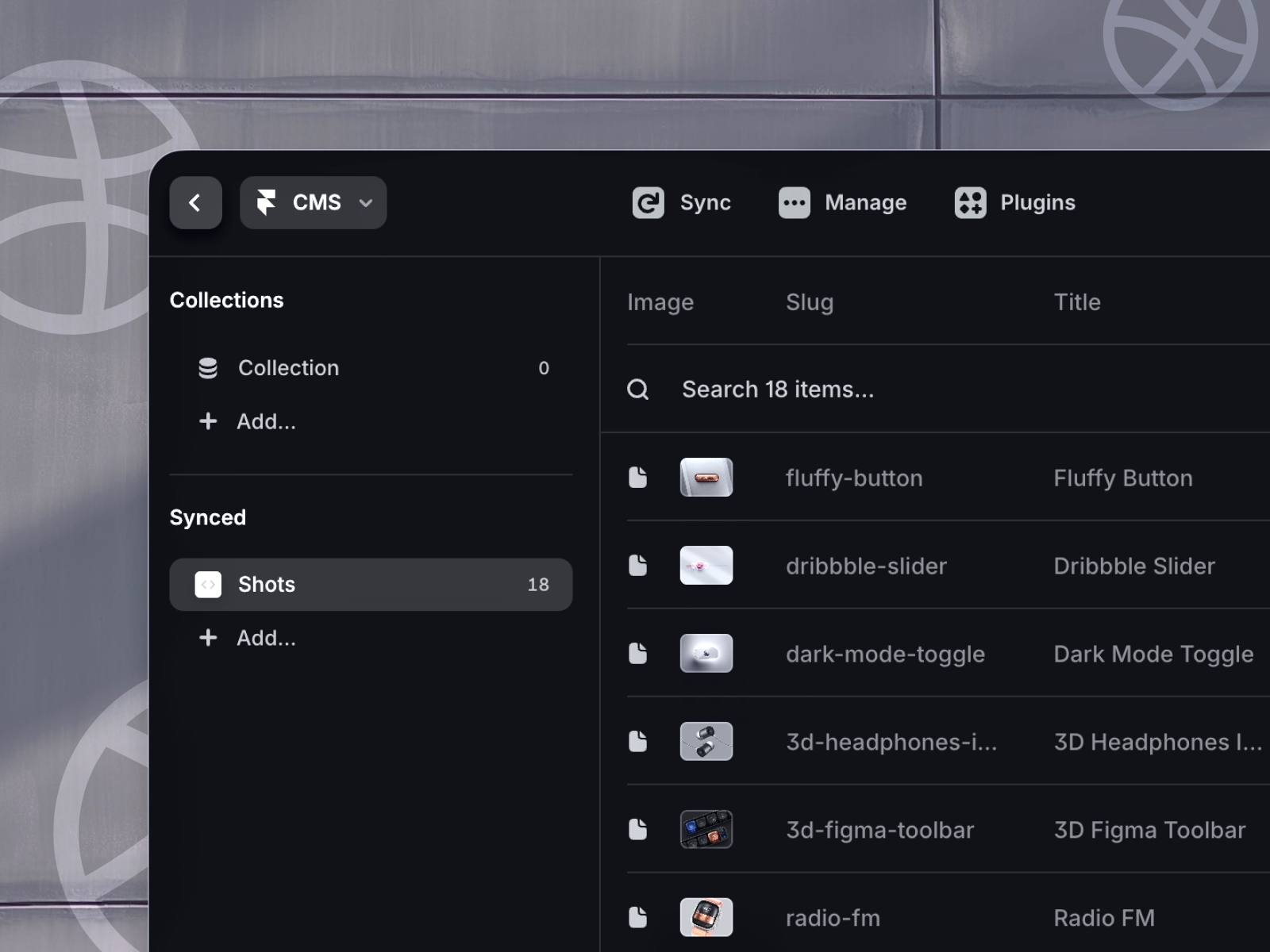The height and width of the screenshot is (952, 1270).
Task: Click the 3d-figma-toolbar thumbnail image
Action: point(706,829)
